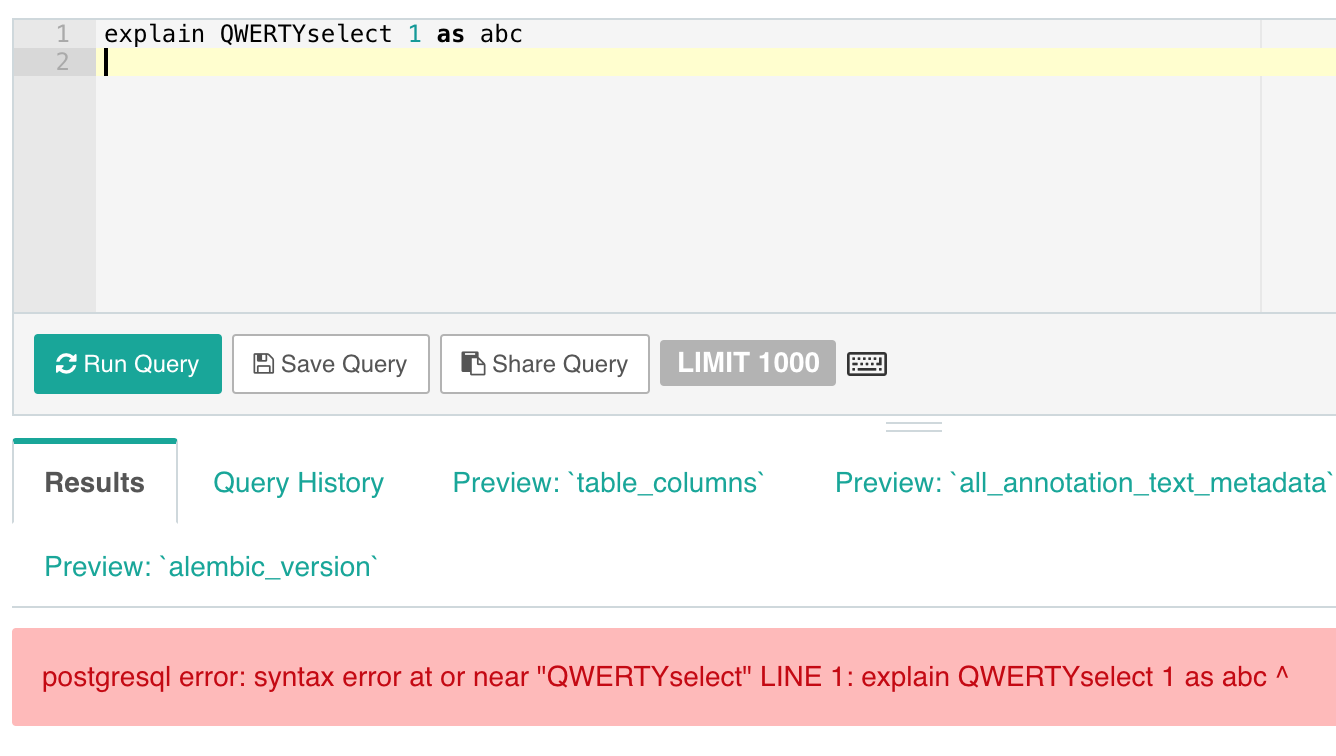Screen dimensions: 1336x756
Task: Click the editor resize handle below toolbar
Action: [x=914, y=427]
